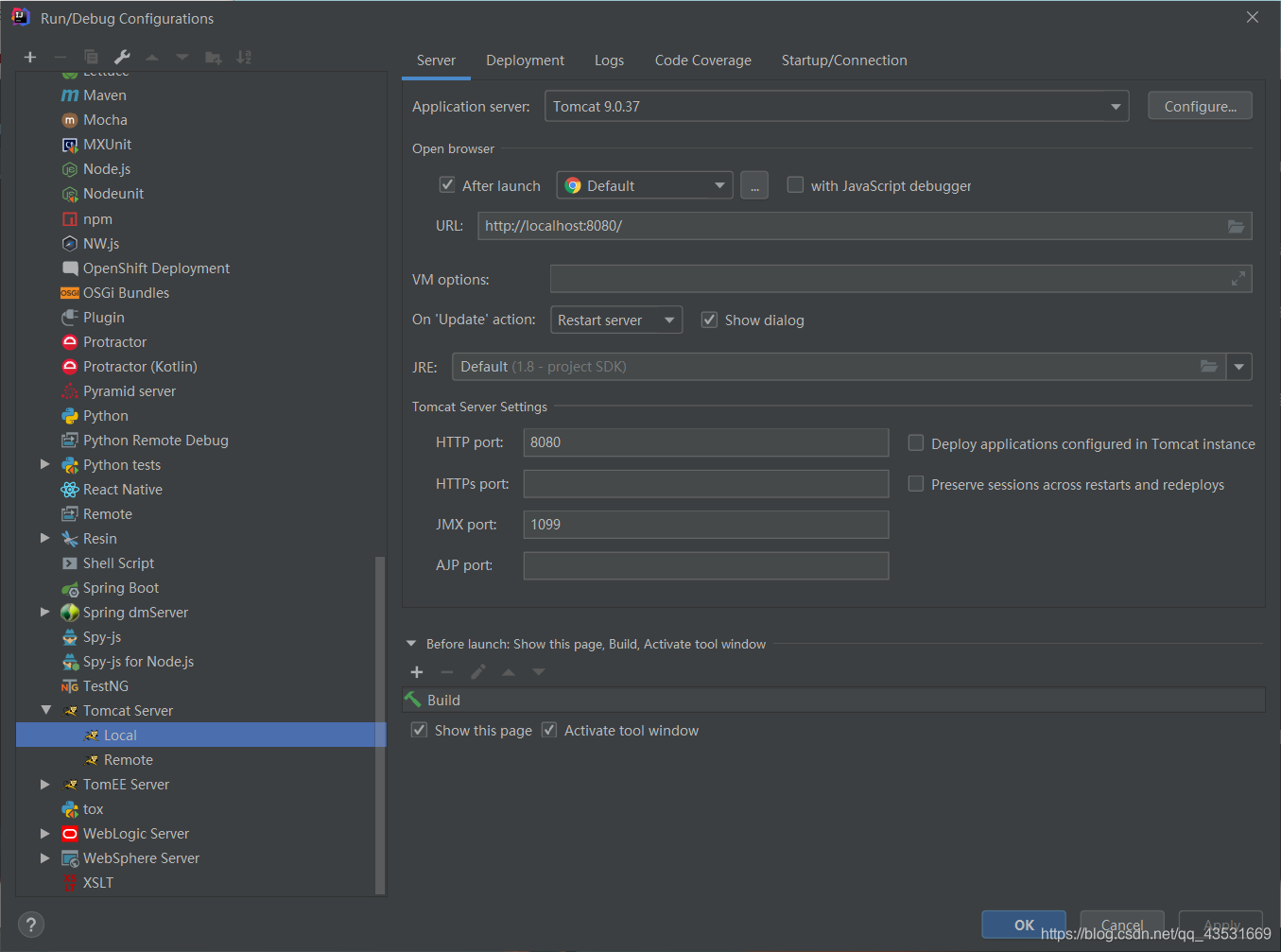Click the OK button
The width and height of the screenshot is (1281, 952).
point(1024,925)
